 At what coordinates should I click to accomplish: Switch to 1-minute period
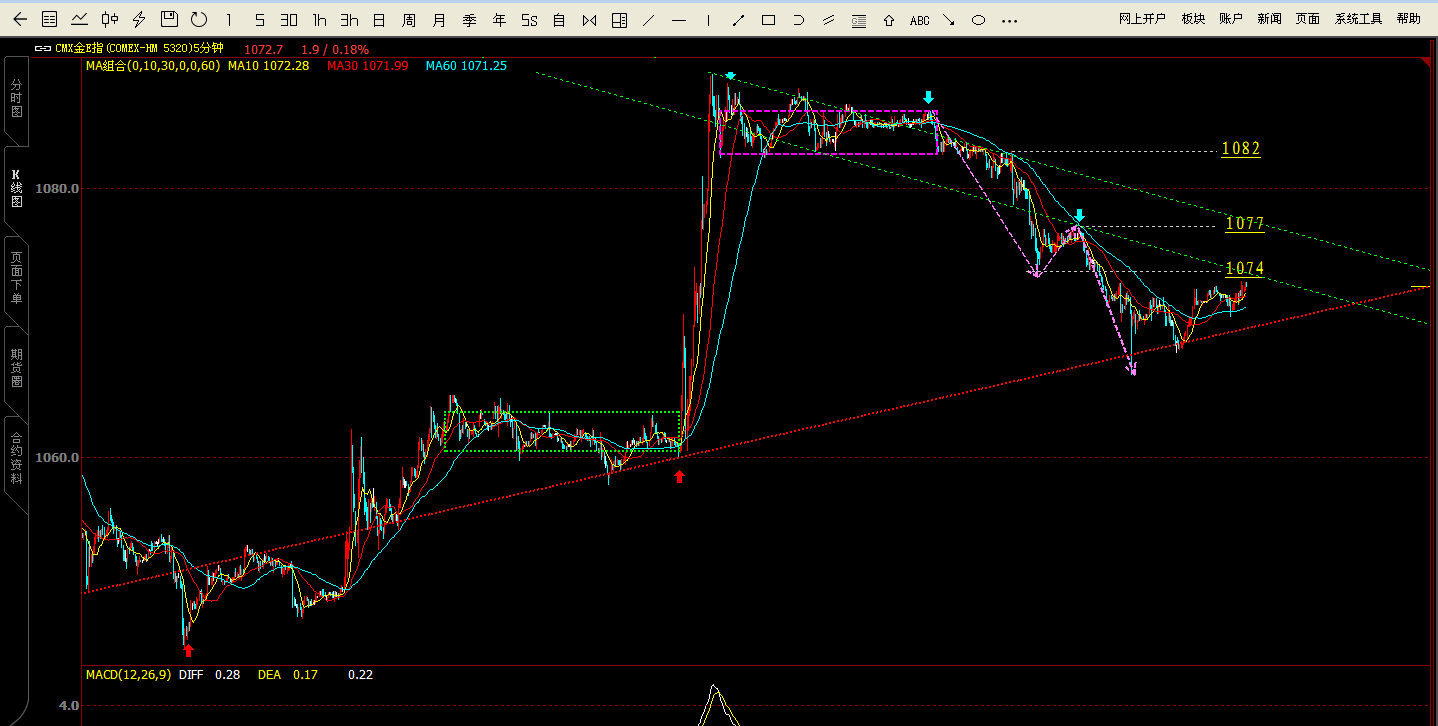229,19
